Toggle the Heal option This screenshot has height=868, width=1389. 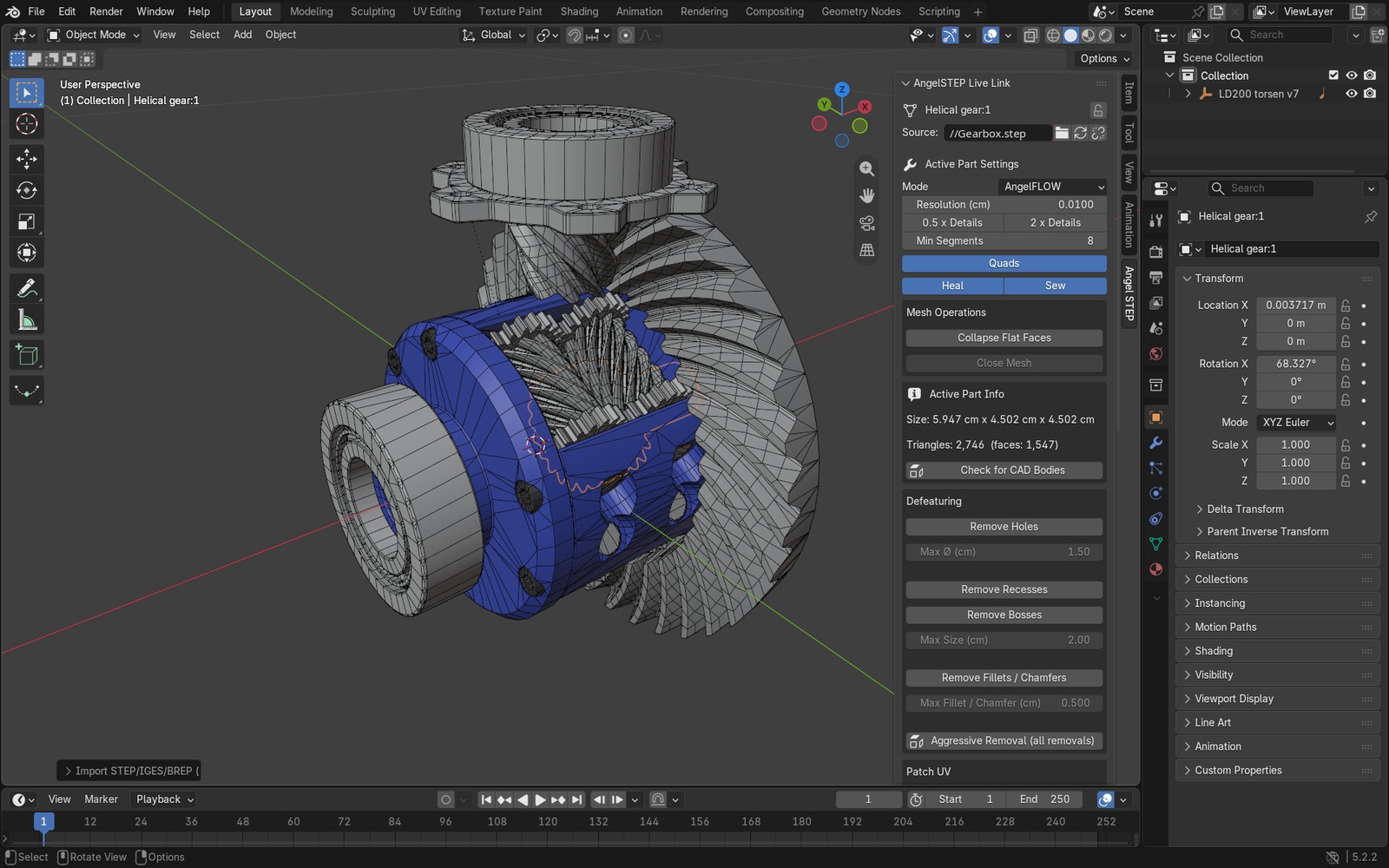952,286
